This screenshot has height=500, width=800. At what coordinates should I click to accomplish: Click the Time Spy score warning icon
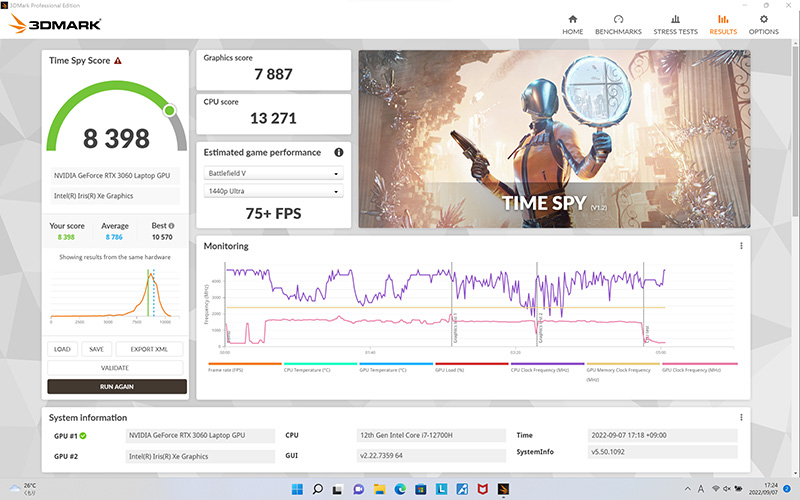point(118,61)
